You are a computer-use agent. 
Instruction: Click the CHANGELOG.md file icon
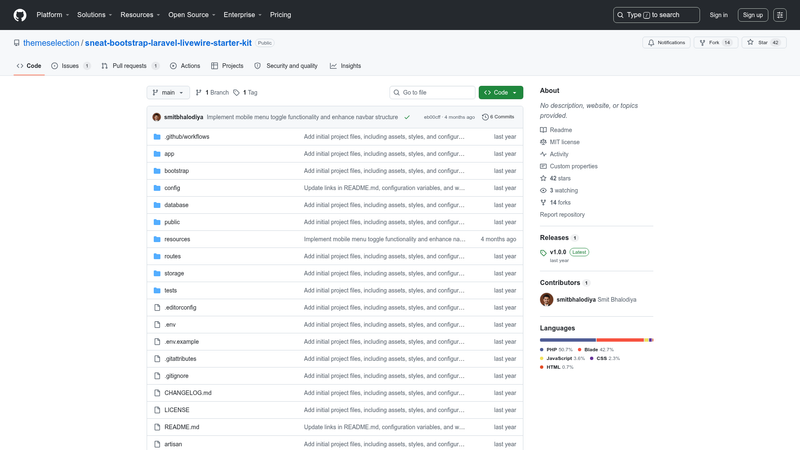pos(157,393)
